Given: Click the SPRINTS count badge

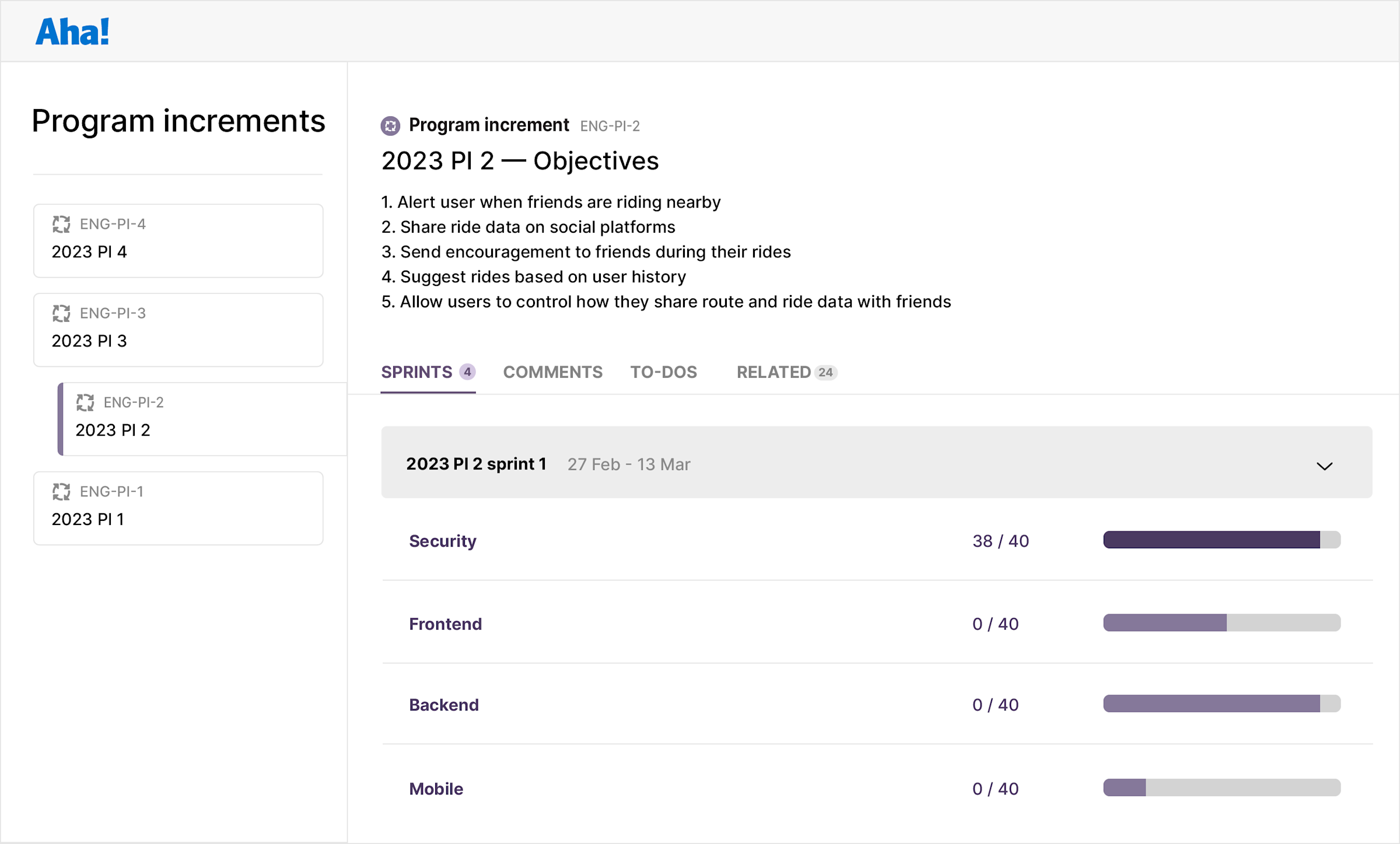Looking at the screenshot, I should [x=467, y=372].
